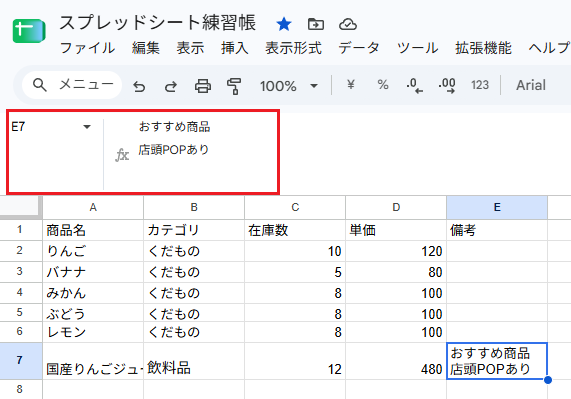Star the document スプレッドシート練習帳
571x399 pixels.
[284, 24]
